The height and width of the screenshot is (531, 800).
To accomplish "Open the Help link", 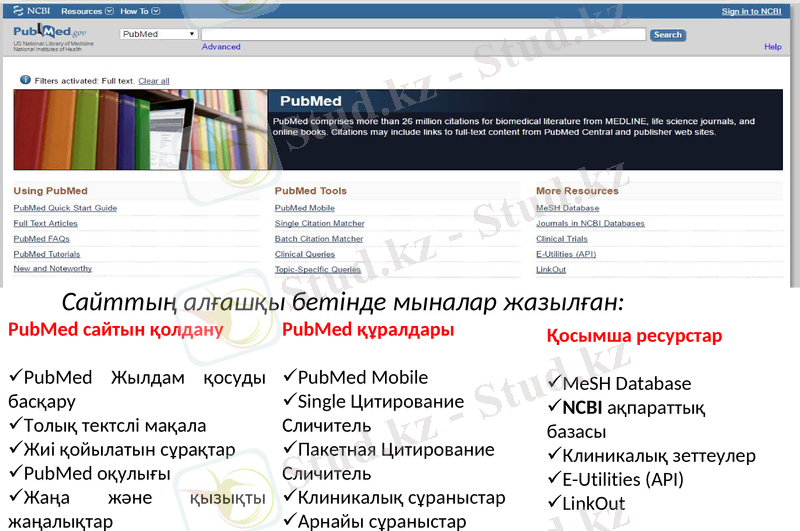I will click(x=772, y=47).
